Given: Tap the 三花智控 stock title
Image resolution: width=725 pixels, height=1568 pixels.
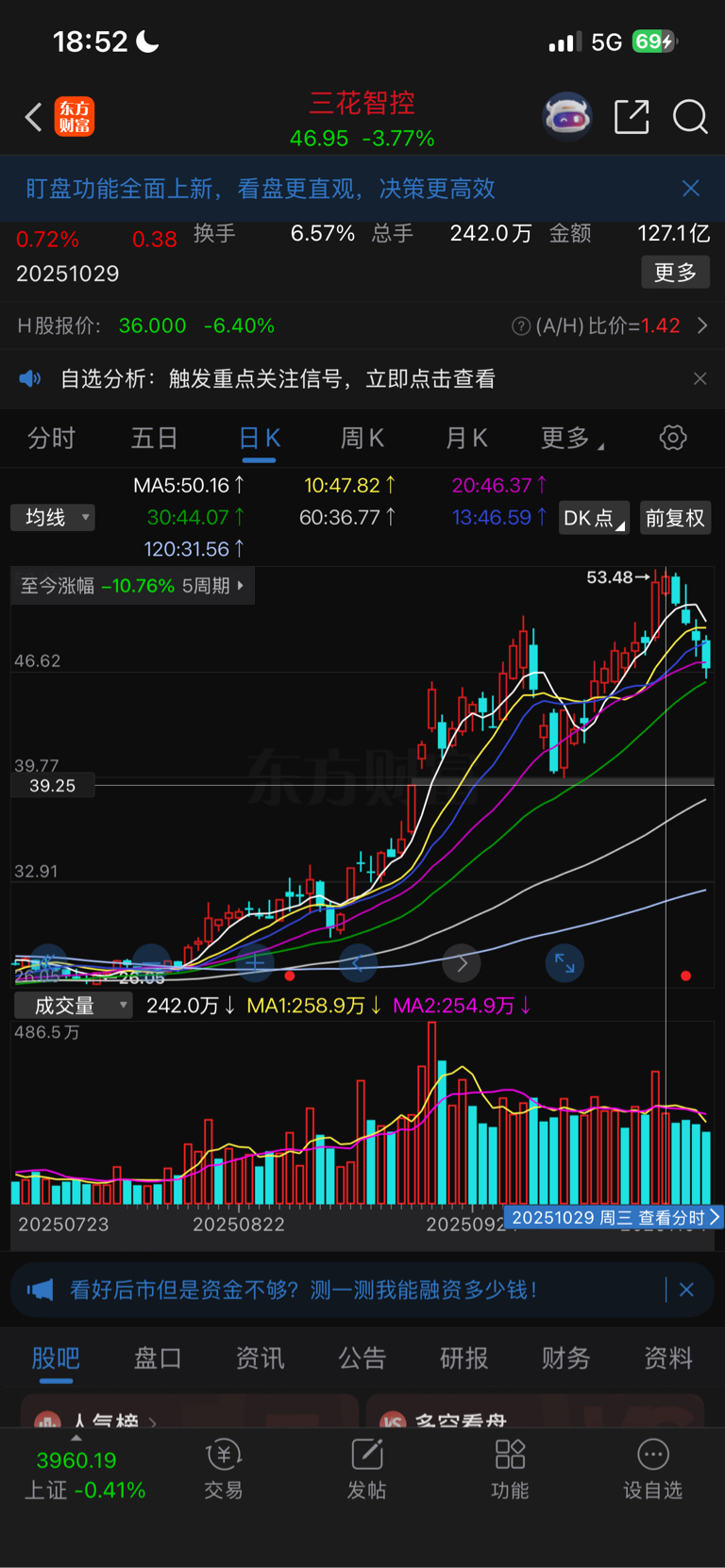Looking at the screenshot, I should [362, 103].
